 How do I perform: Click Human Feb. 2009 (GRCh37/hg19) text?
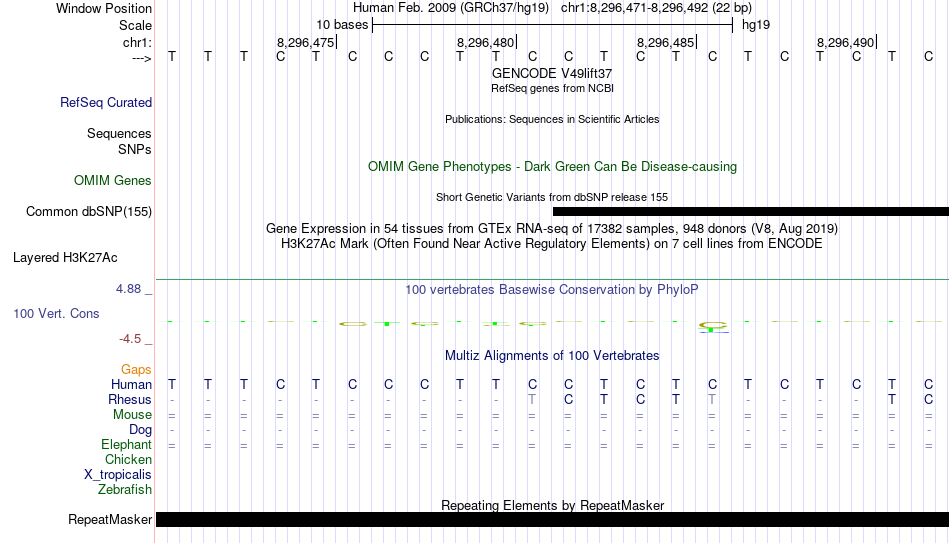coord(451,8)
